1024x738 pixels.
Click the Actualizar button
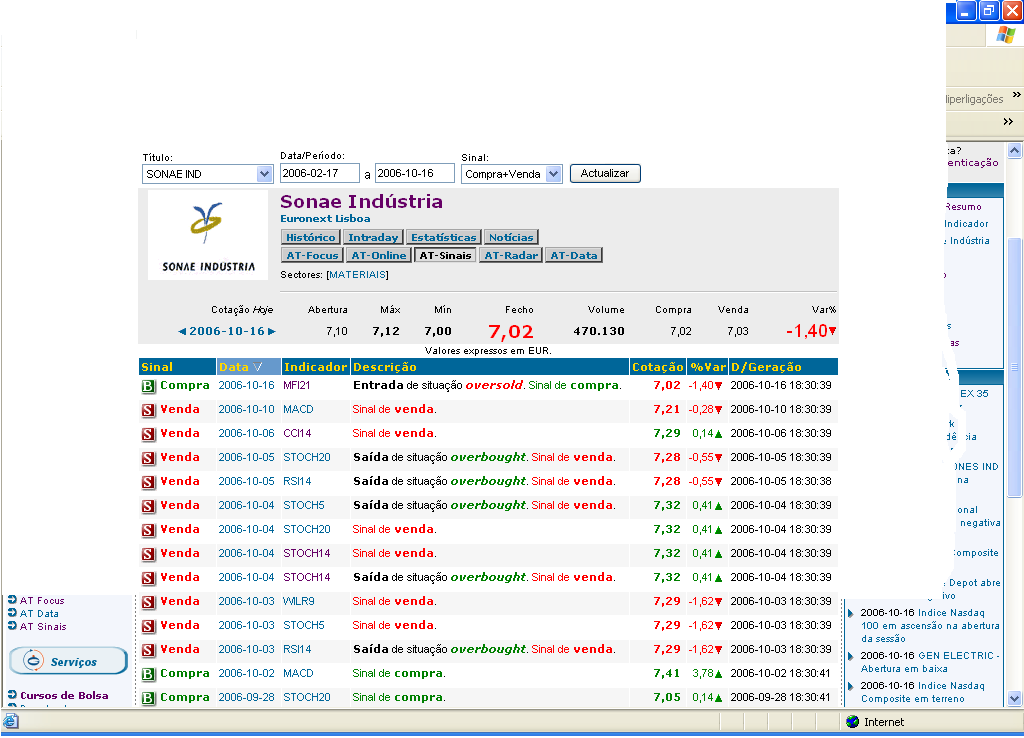pos(605,173)
